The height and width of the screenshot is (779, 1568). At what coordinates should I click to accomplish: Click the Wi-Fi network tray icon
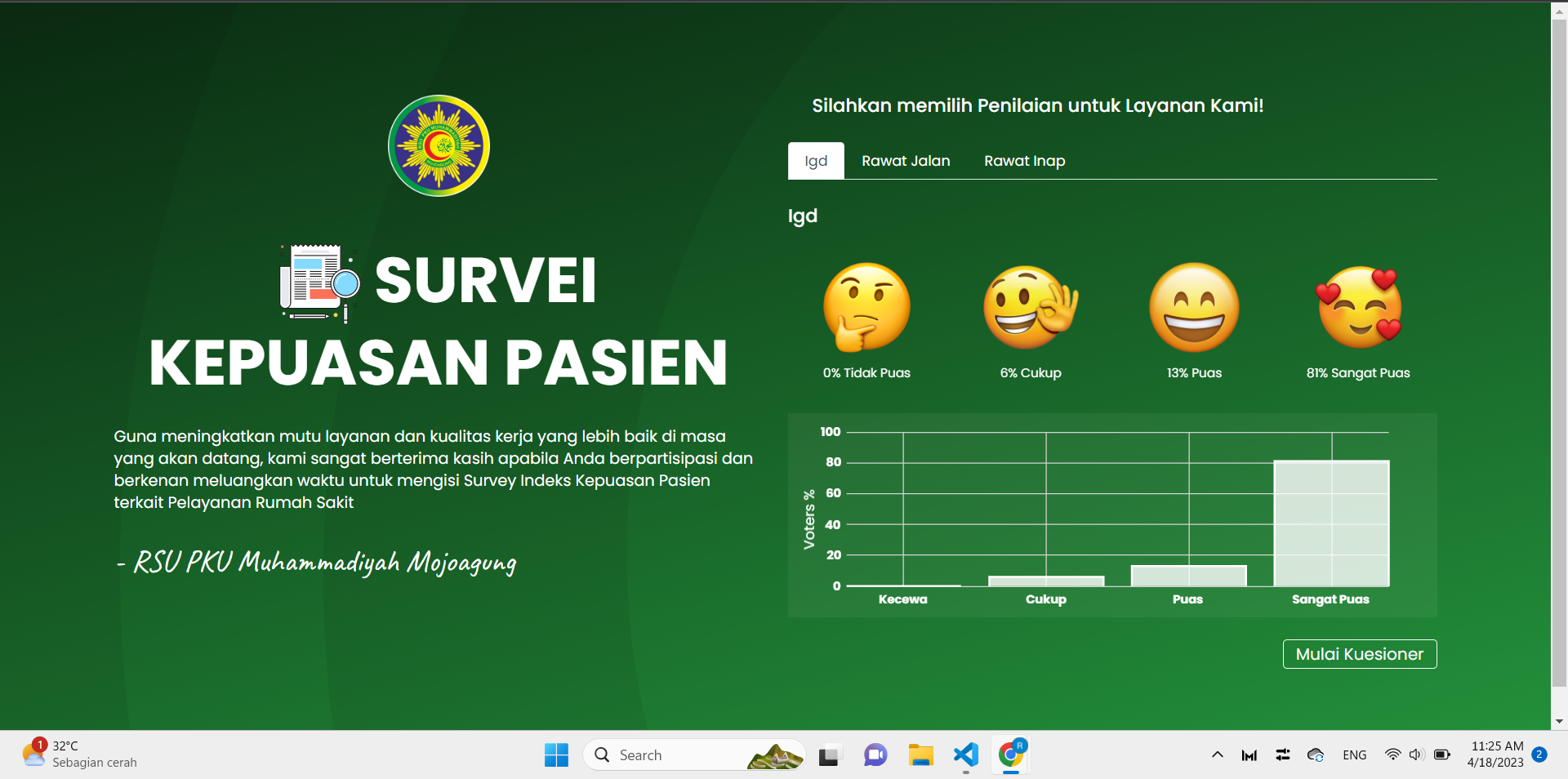pos(1392,755)
